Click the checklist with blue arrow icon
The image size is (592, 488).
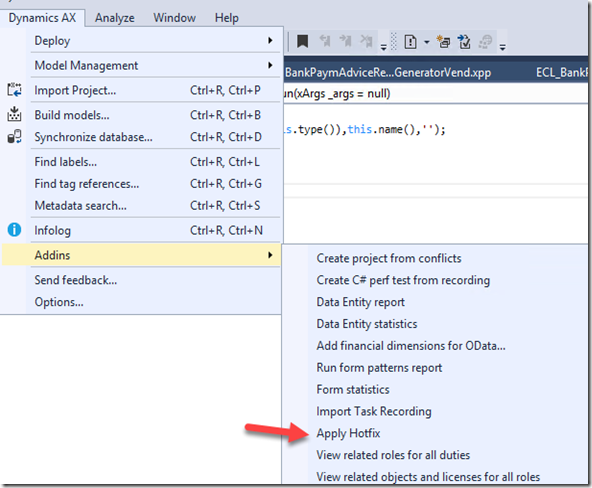point(464,42)
